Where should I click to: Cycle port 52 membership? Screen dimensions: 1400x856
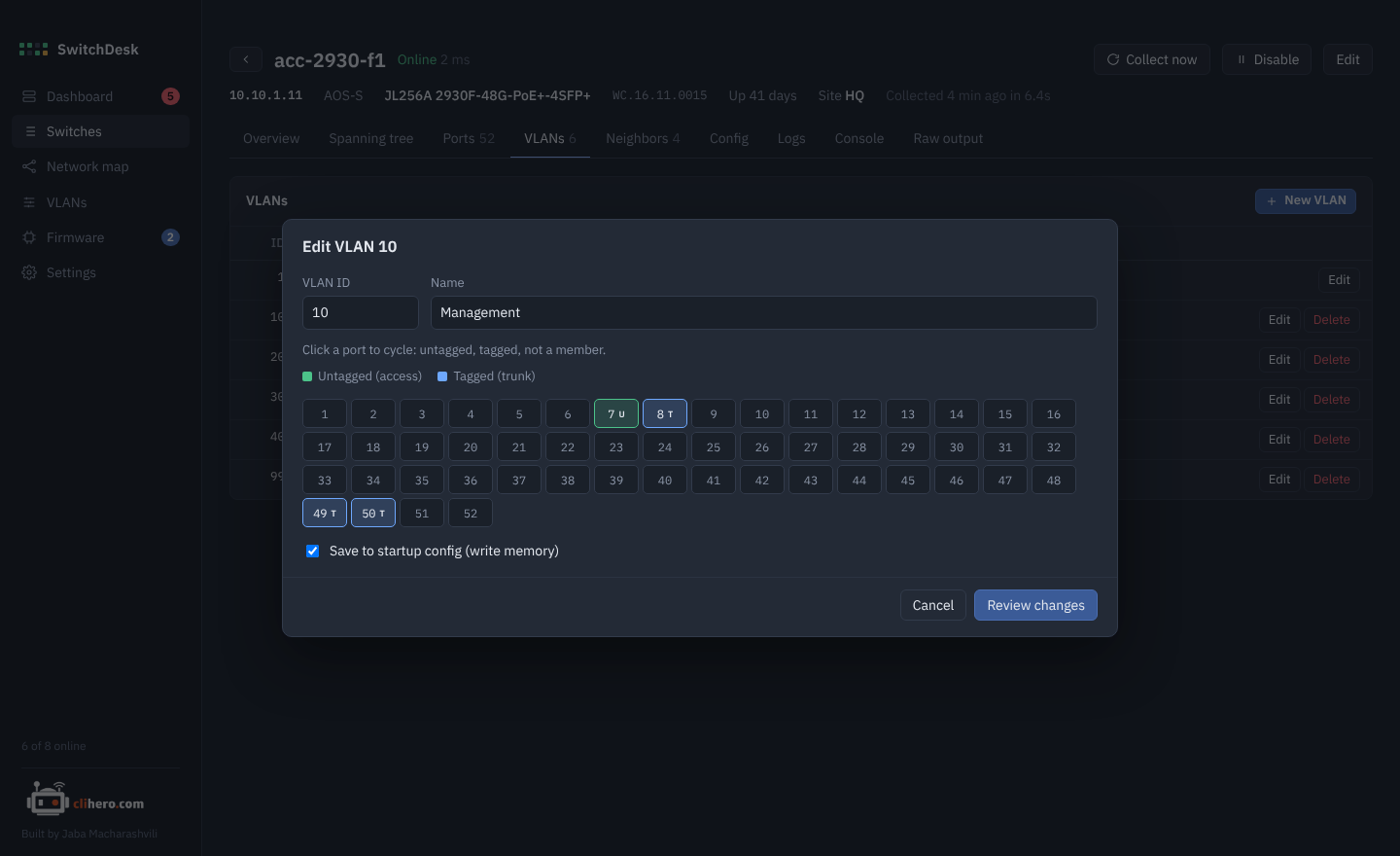471,513
